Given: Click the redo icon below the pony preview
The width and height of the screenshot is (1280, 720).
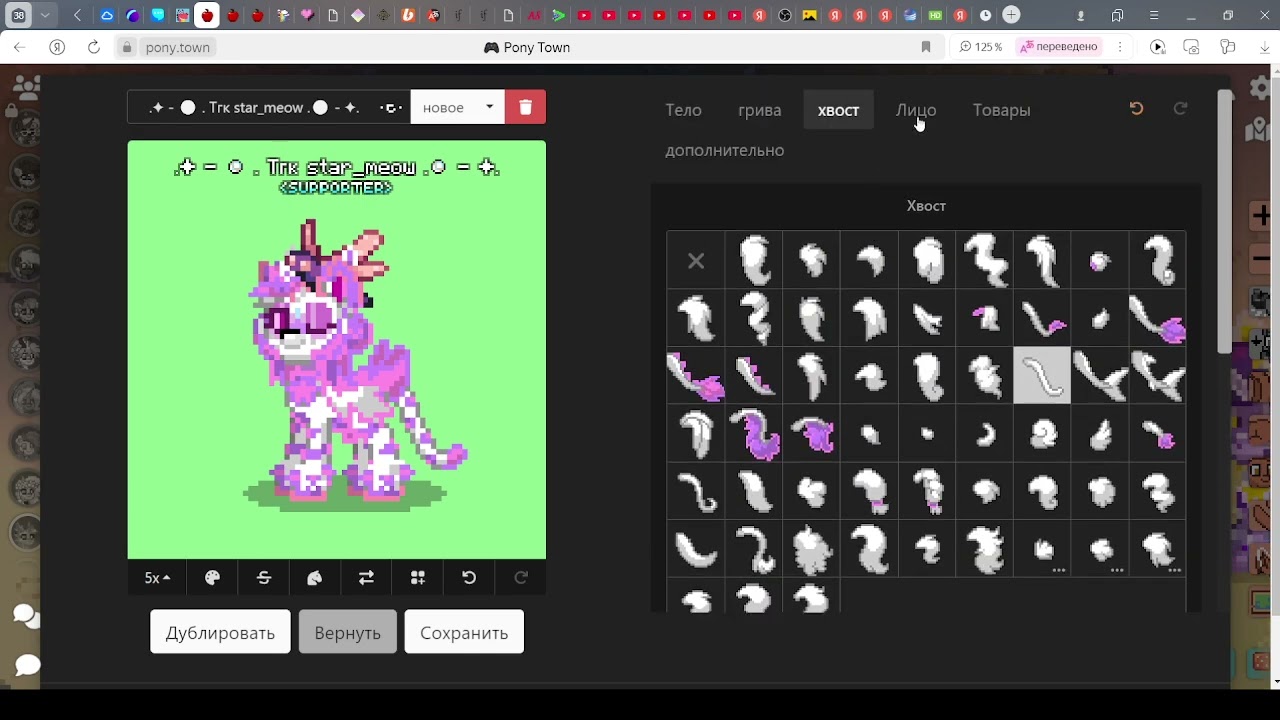Looking at the screenshot, I should [x=520, y=578].
